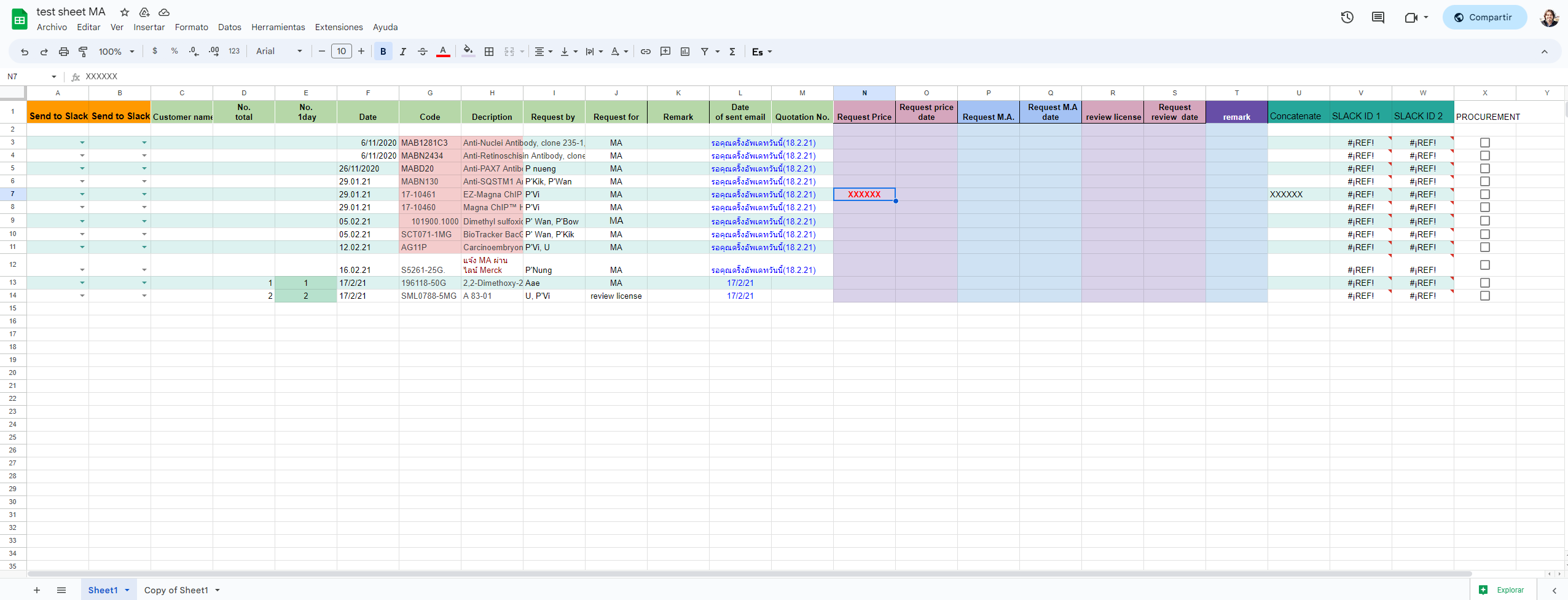Click the undo arrow icon
Viewport: 1568px width, 600px height.
tap(25, 52)
